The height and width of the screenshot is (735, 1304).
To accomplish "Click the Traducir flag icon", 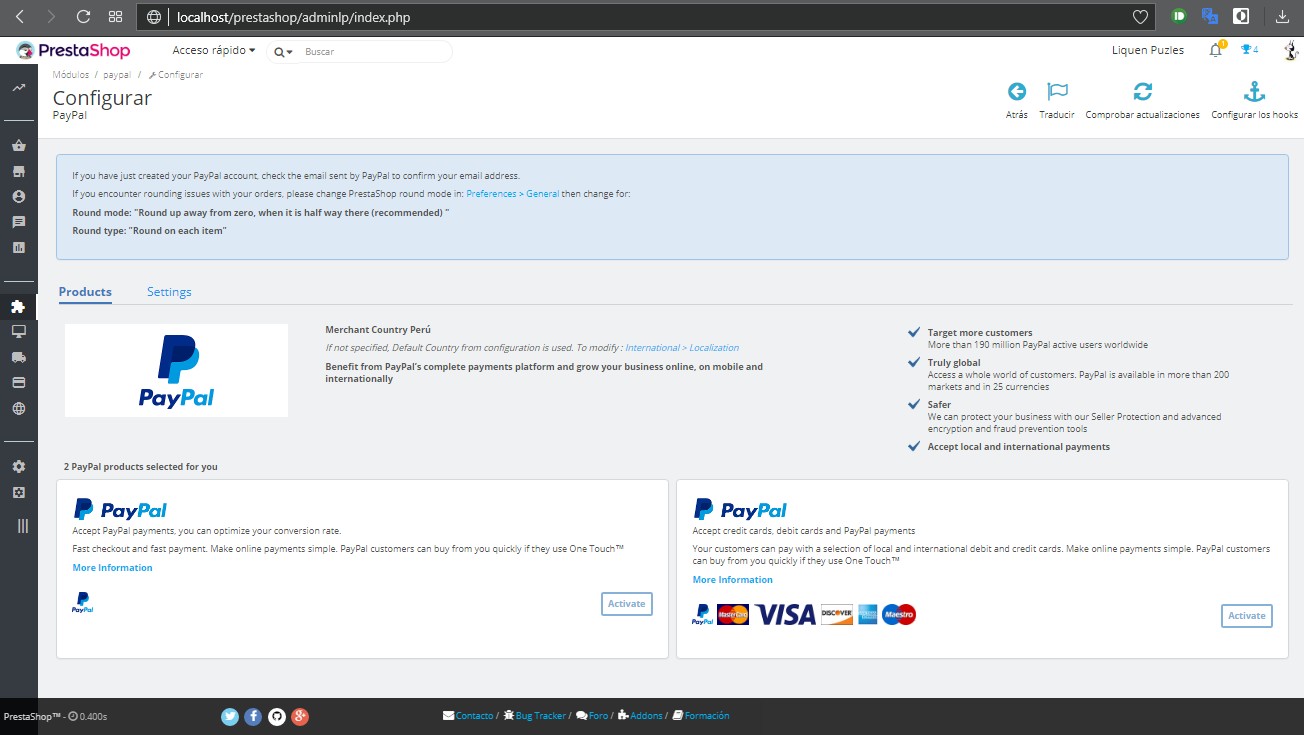I will [1057, 92].
